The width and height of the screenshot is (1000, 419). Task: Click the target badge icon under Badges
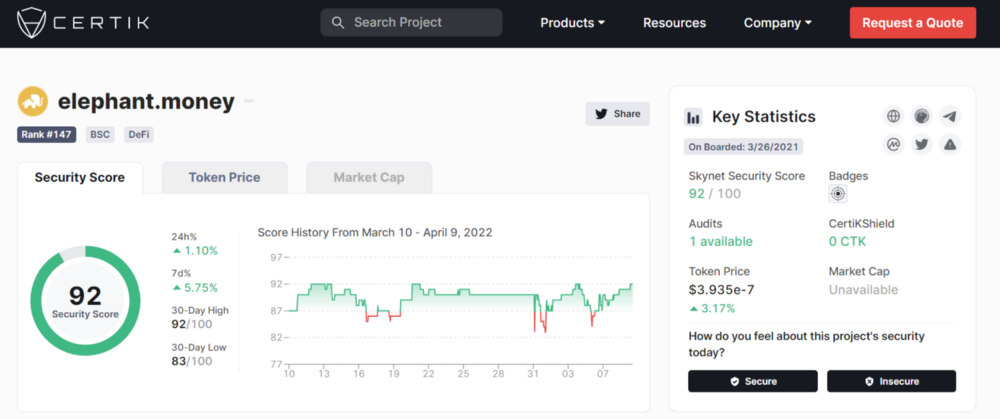(x=838, y=195)
